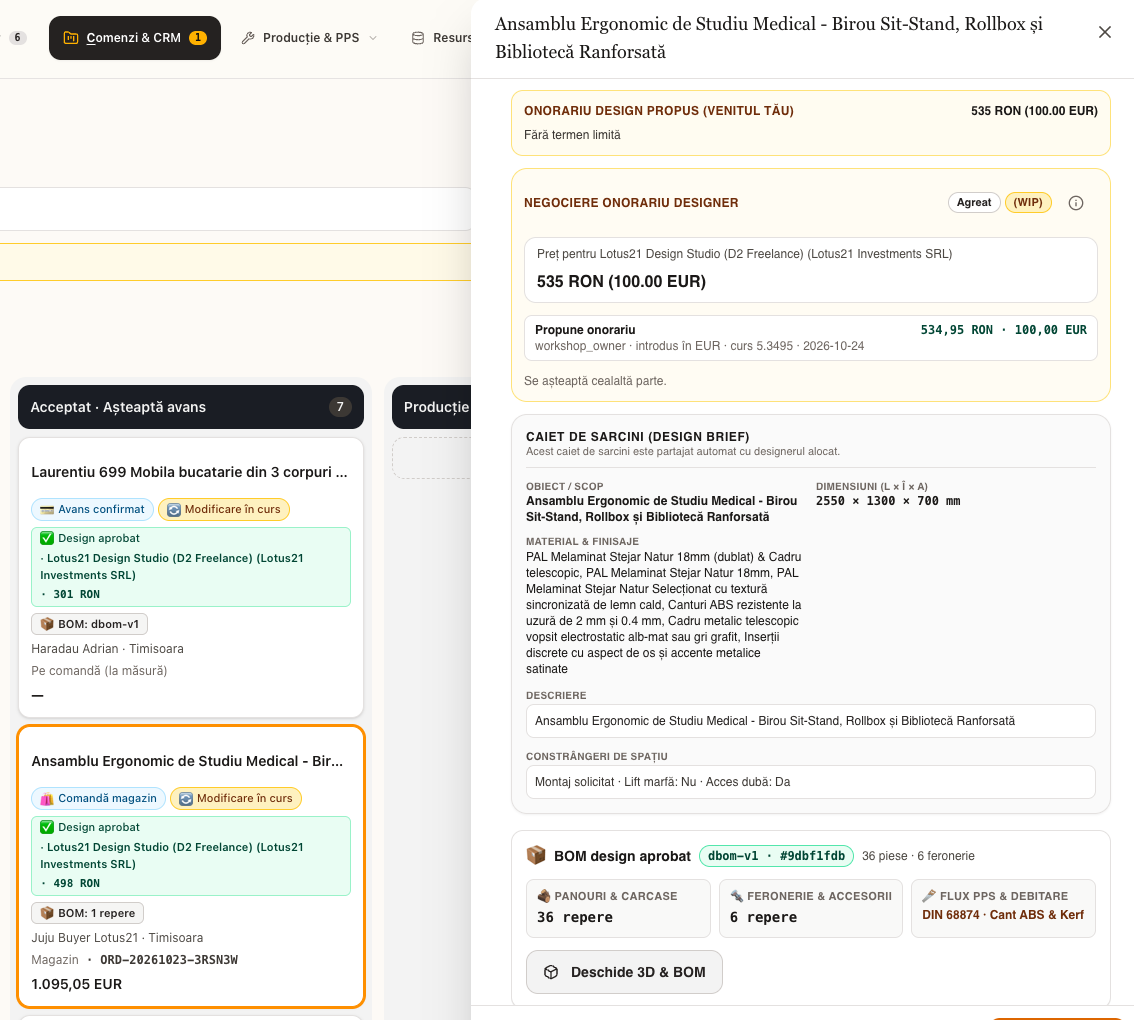Click the box icon next to BOM design aprobat
Viewport: 1134px width, 1020px height.
[x=536, y=855]
